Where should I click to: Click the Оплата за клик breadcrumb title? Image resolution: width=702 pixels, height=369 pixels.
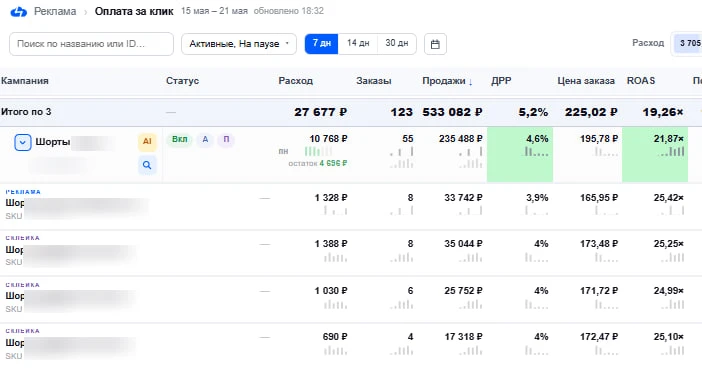click(x=134, y=12)
